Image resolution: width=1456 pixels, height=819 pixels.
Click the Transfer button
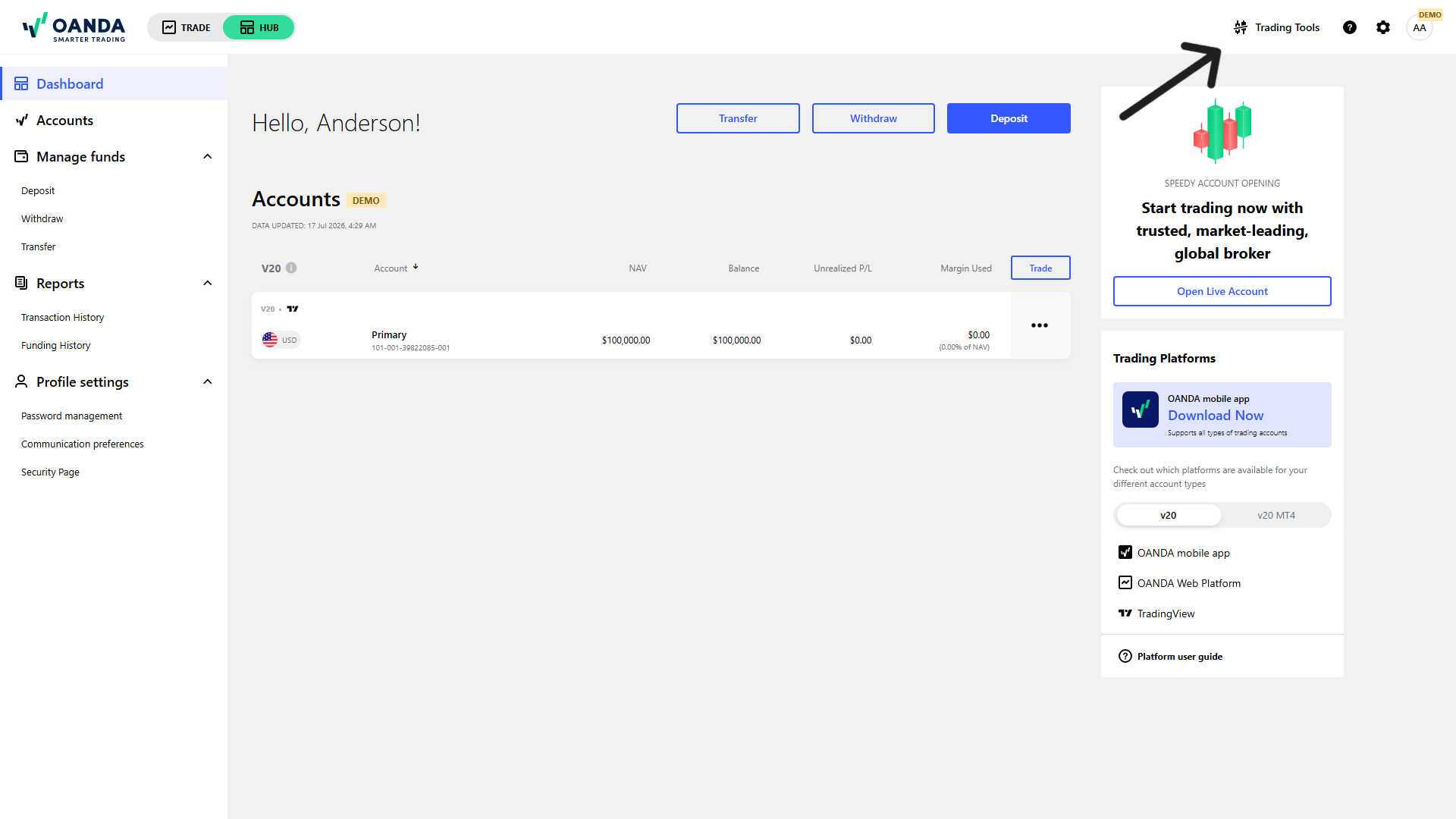(x=738, y=118)
